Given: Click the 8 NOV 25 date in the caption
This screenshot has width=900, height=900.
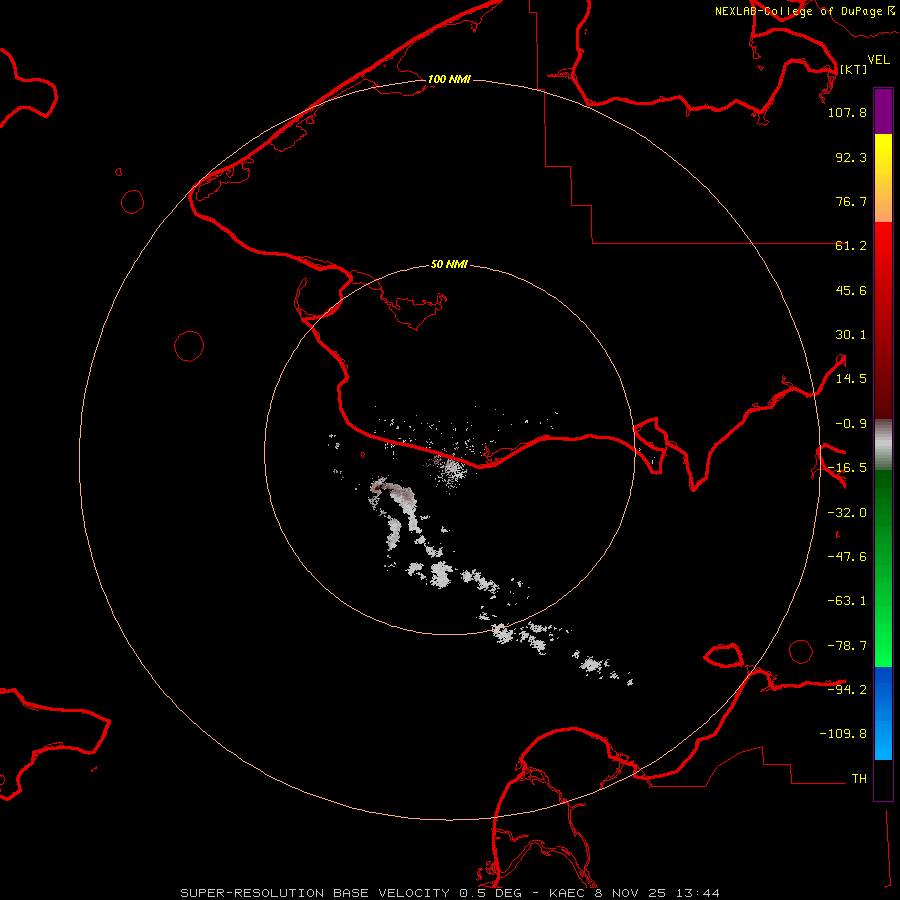Looking at the screenshot, I should pyautogui.click(x=631, y=893).
